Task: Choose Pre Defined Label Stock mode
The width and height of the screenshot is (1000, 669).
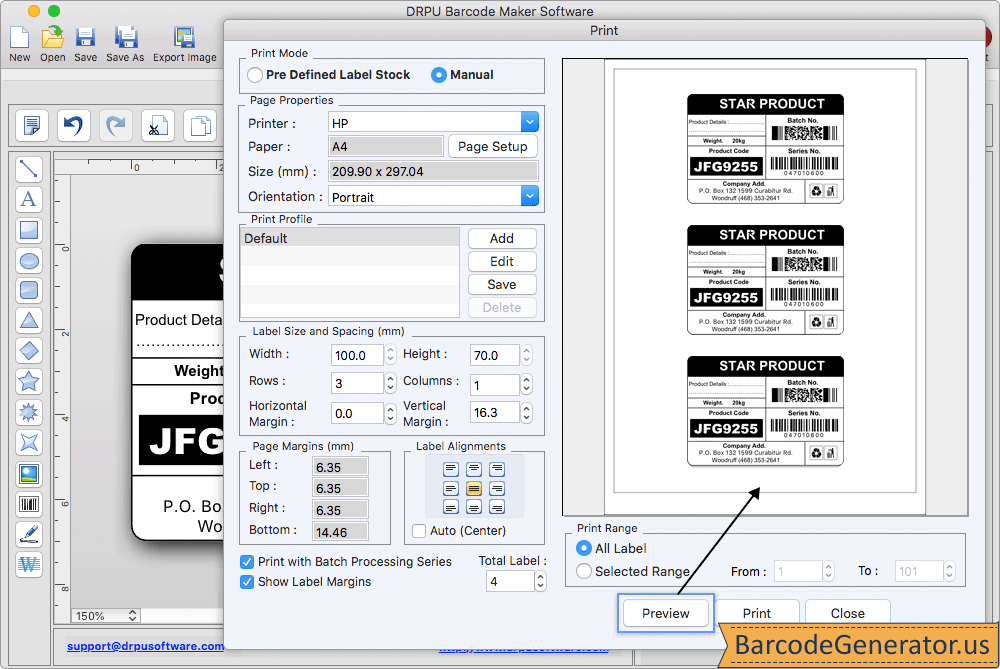Action: pyautogui.click(x=255, y=75)
